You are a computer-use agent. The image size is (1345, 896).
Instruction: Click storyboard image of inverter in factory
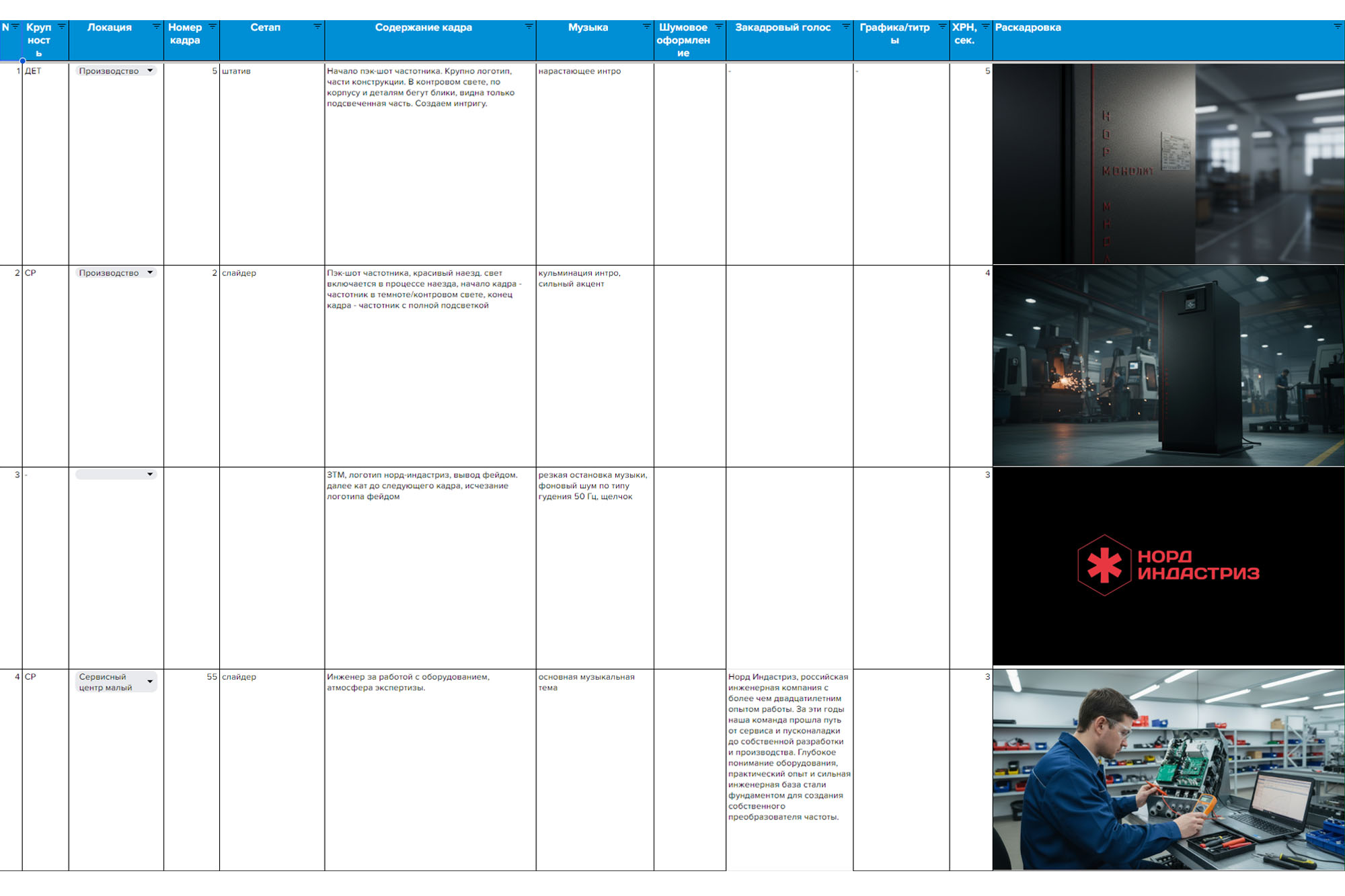(x=1169, y=366)
